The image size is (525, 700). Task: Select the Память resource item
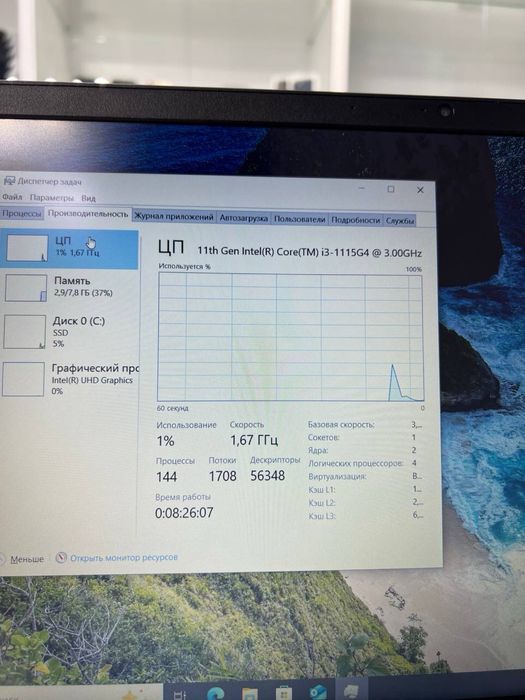coord(68,288)
